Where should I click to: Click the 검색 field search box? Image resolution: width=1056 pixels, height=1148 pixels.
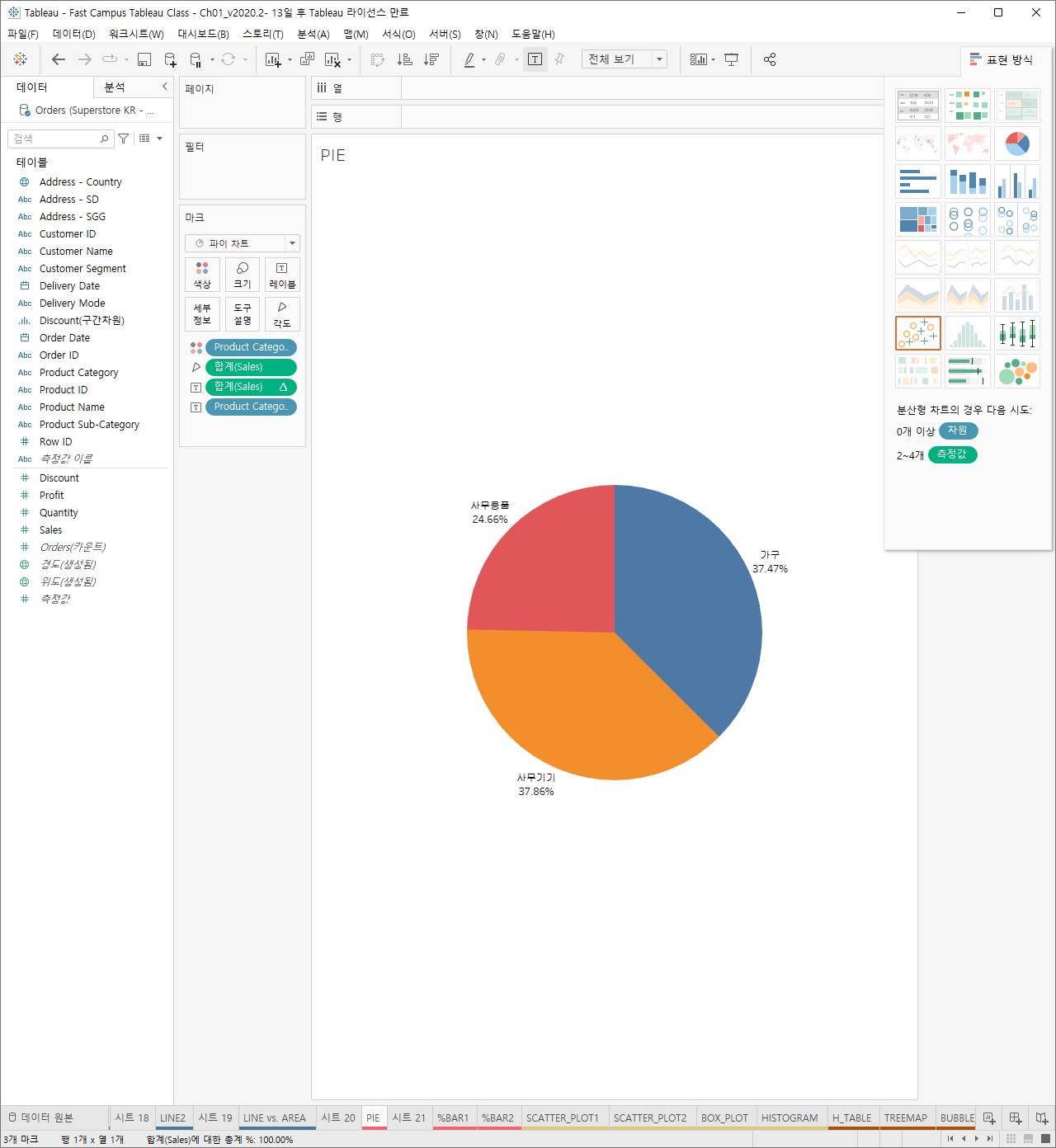tap(59, 139)
